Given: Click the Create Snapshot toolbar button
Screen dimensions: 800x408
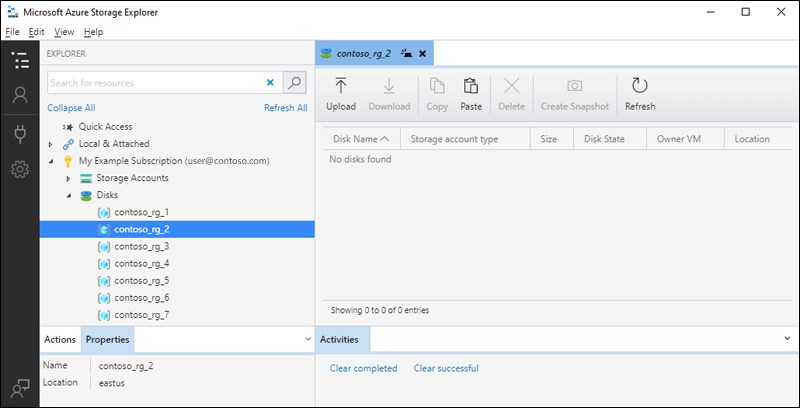Looking at the screenshot, I should pos(575,94).
